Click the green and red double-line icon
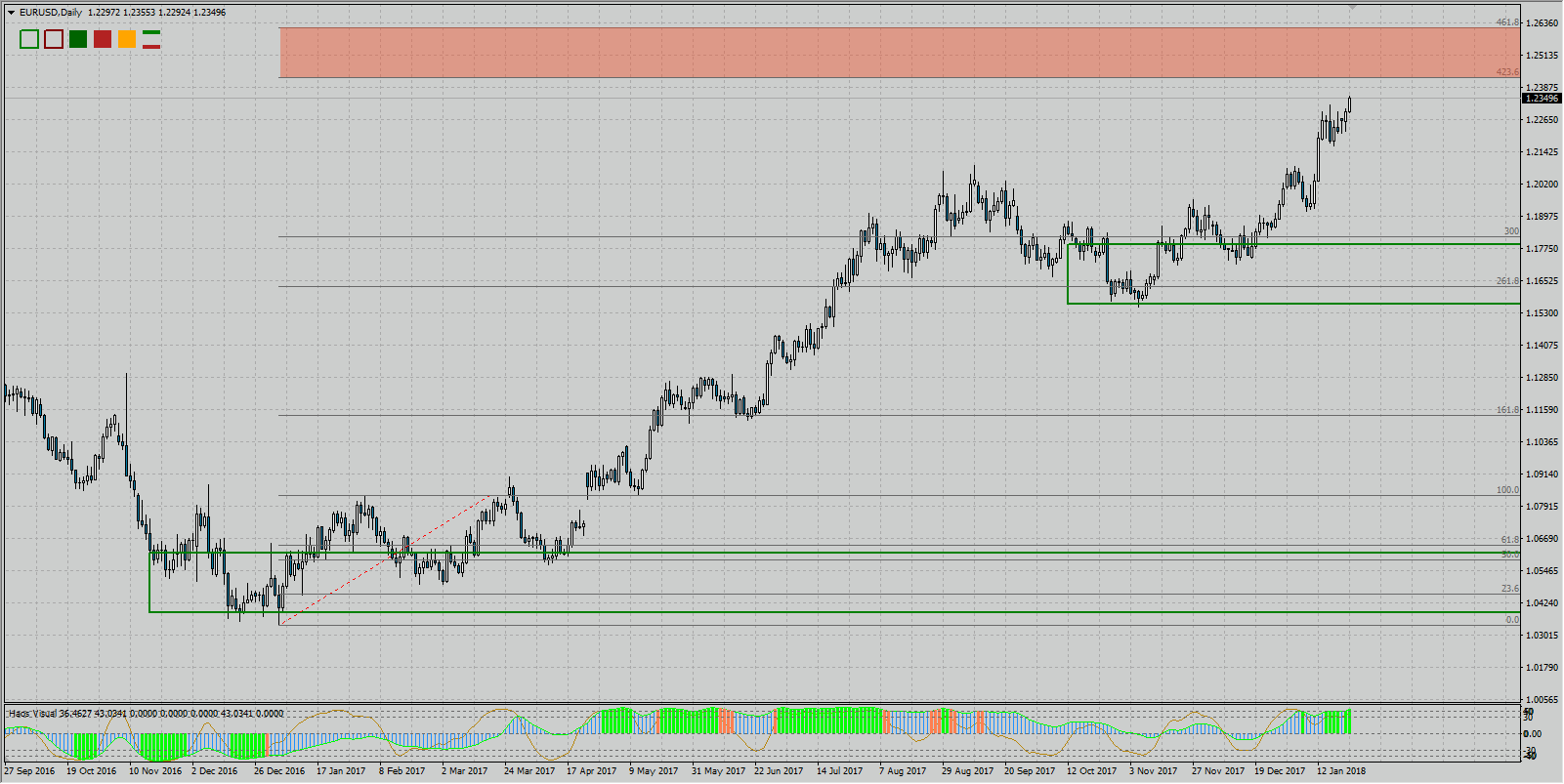This screenshot has height=784, width=1564. click(151, 39)
